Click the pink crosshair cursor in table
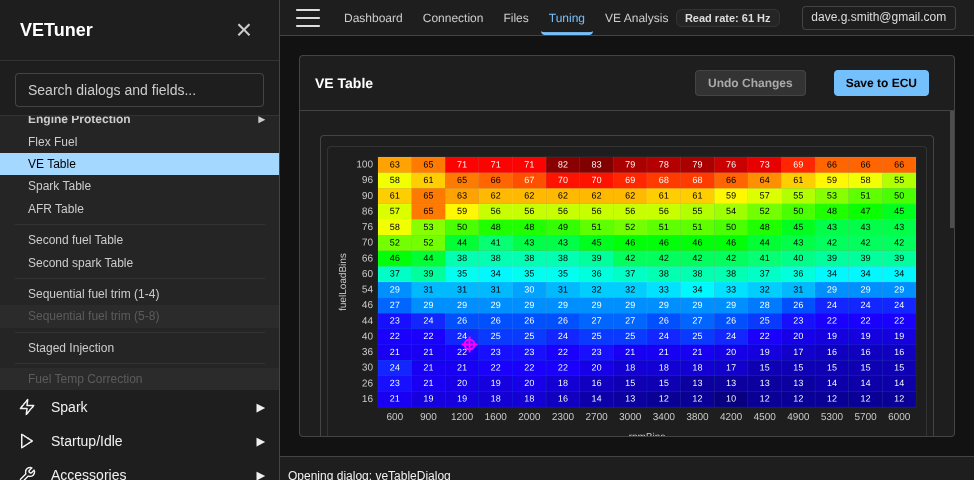Image resolution: width=974 pixels, height=480 pixels. [469, 344]
